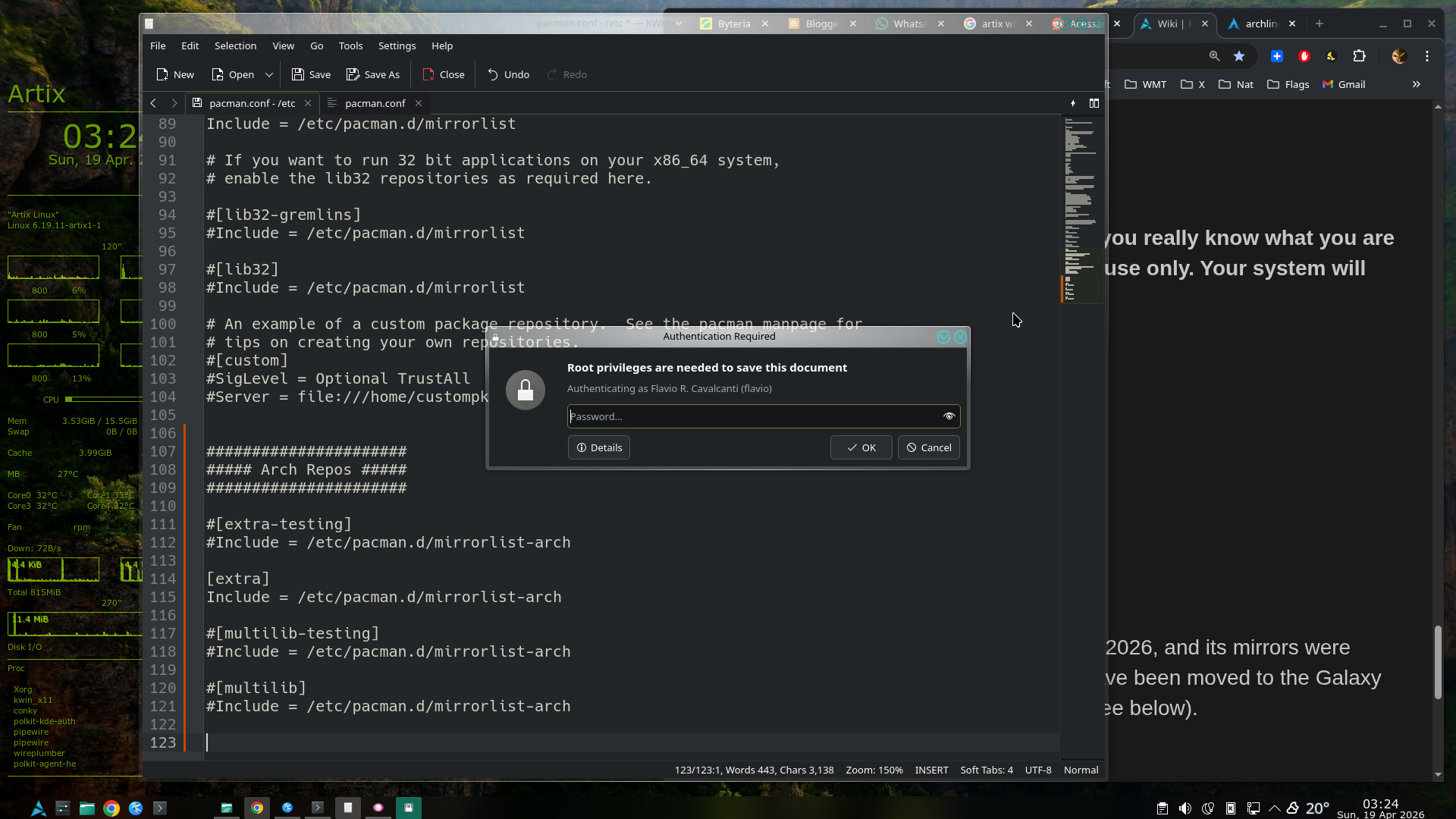Image resolution: width=1456 pixels, height=819 pixels.
Task: Click the red Close document icon
Action: pos(428,74)
